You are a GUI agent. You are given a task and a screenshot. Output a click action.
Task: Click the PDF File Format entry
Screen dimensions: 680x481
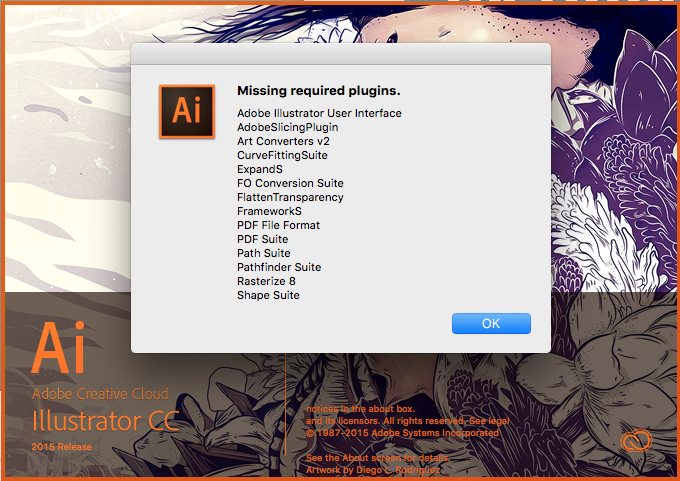click(x=278, y=225)
